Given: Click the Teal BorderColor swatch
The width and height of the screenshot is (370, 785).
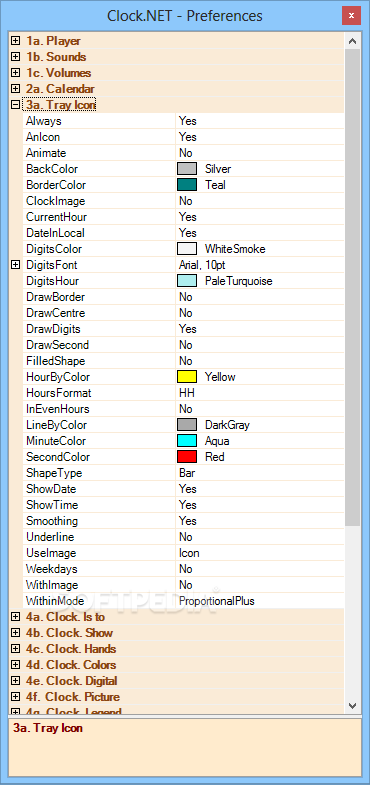Looking at the screenshot, I should point(187,185).
